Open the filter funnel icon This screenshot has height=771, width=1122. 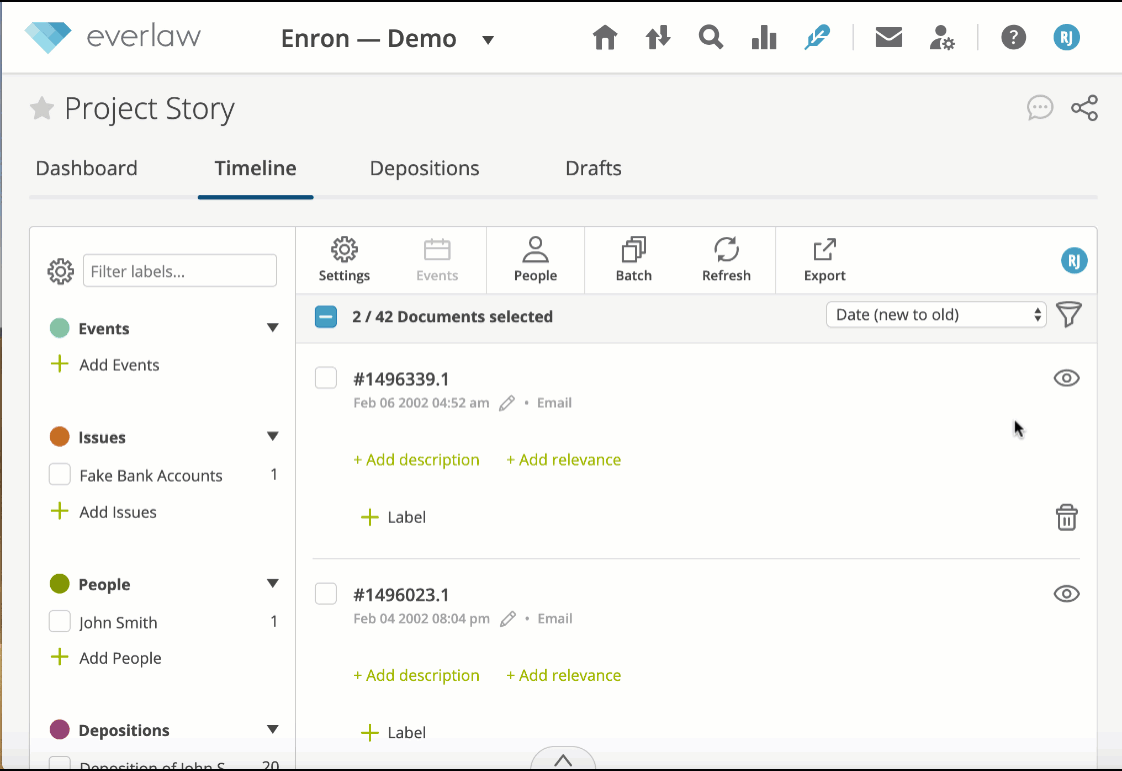tap(1068, 315)
